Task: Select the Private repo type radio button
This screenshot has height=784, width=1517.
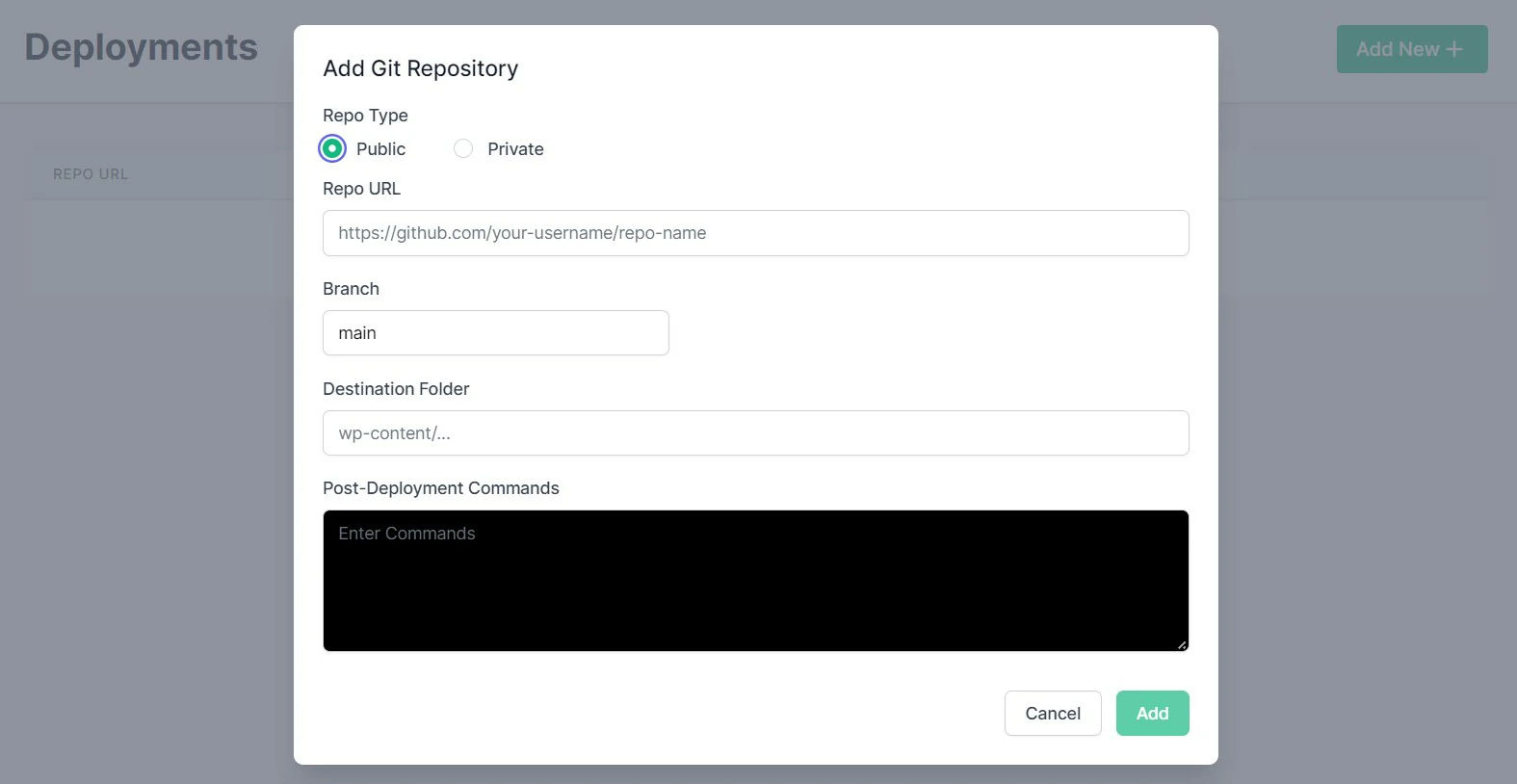Action: 463,148
